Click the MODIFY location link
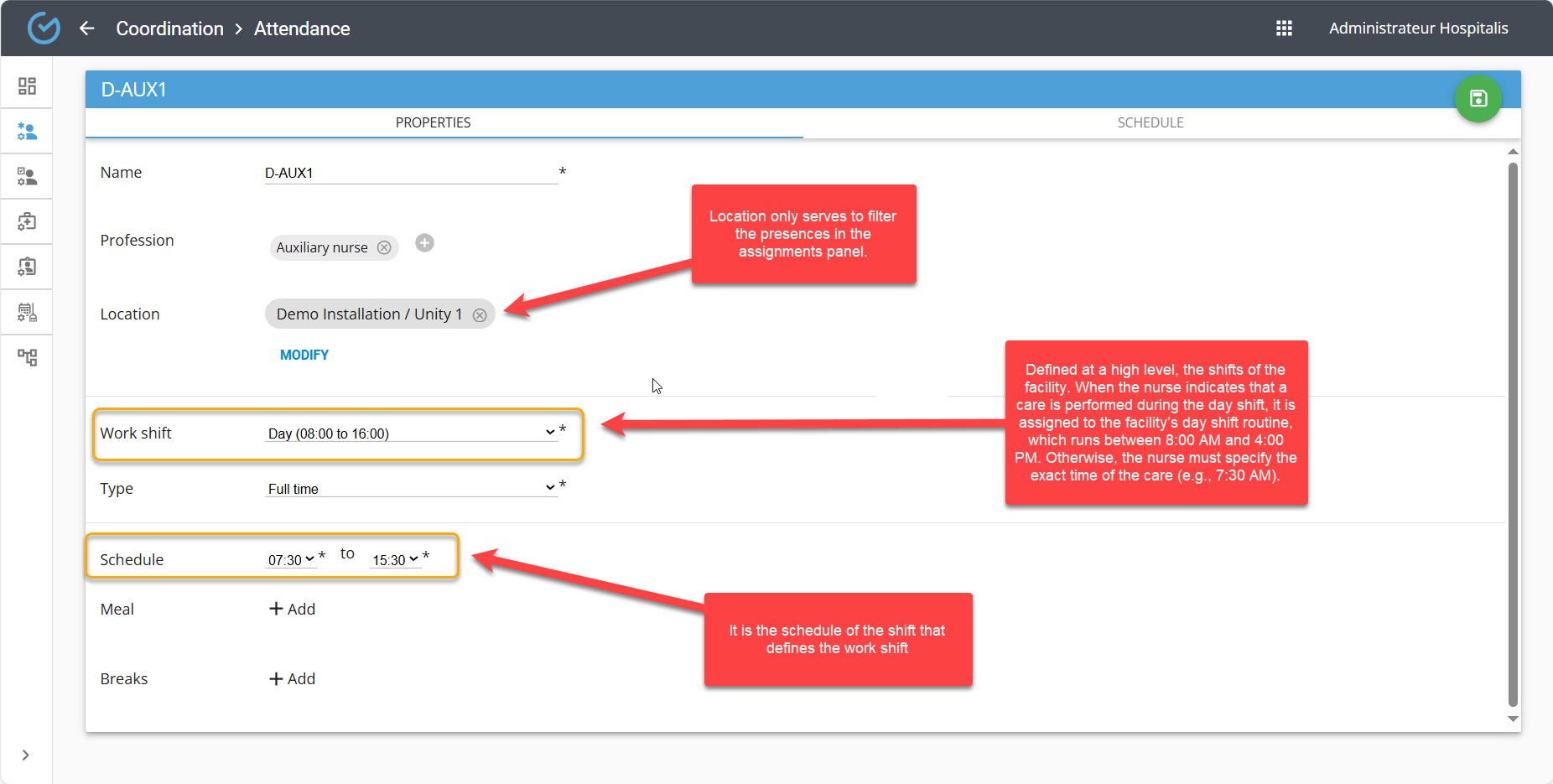 [304, 355]
